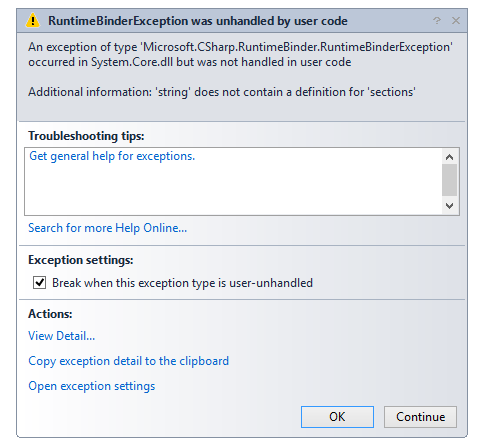Click the dialog title RuntimeBinderException text
Viewport: 483px width, 447px height.
198,21
